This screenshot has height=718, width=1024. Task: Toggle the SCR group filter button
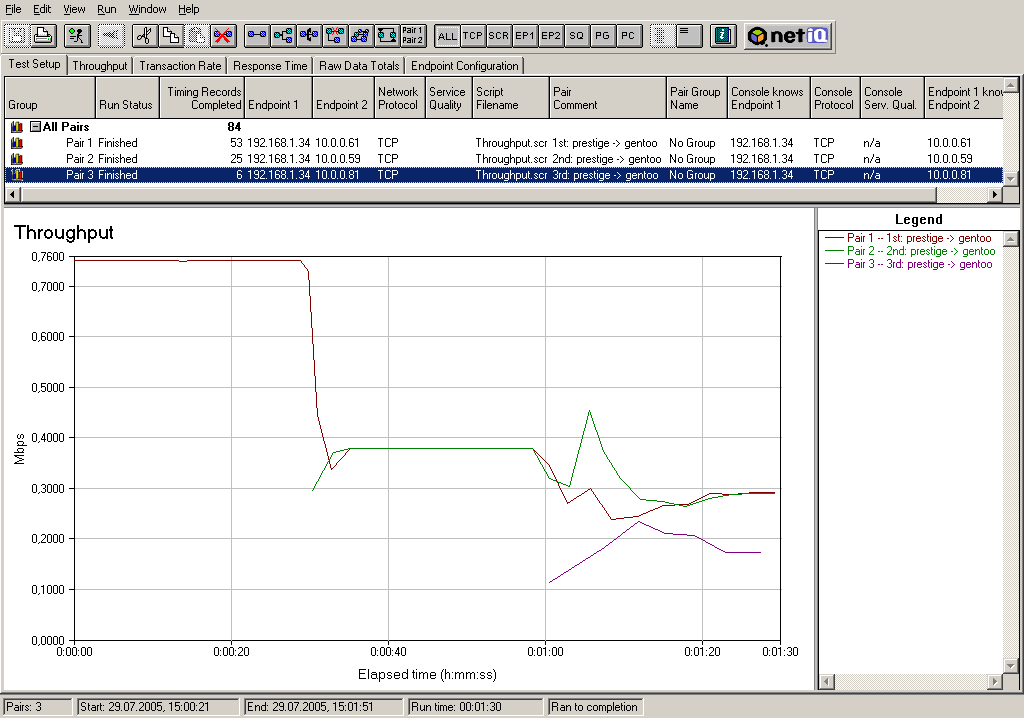tap(498, 35)
